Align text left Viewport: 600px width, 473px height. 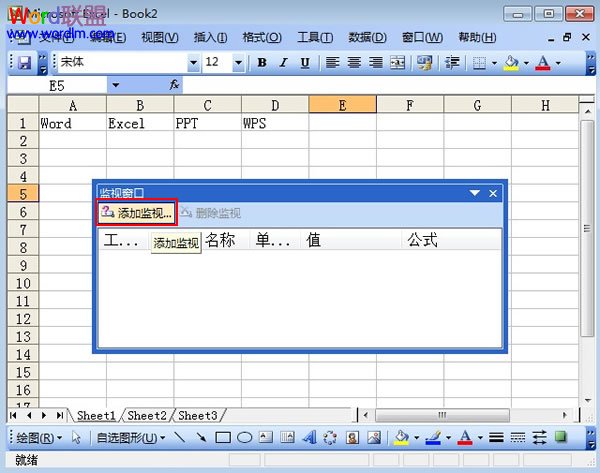(x=333, y=62)
